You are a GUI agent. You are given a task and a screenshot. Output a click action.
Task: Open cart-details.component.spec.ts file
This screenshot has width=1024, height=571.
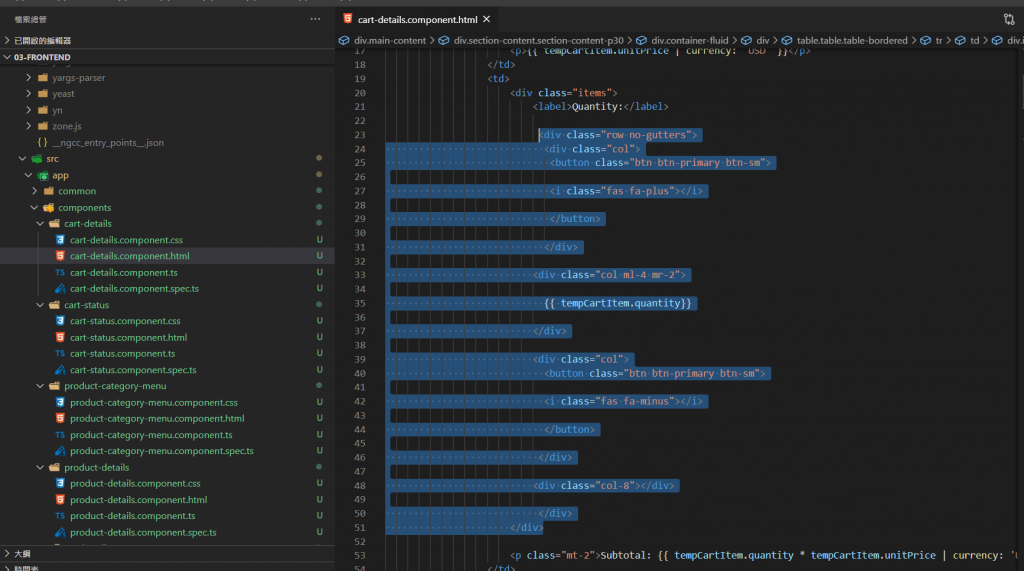134,288
